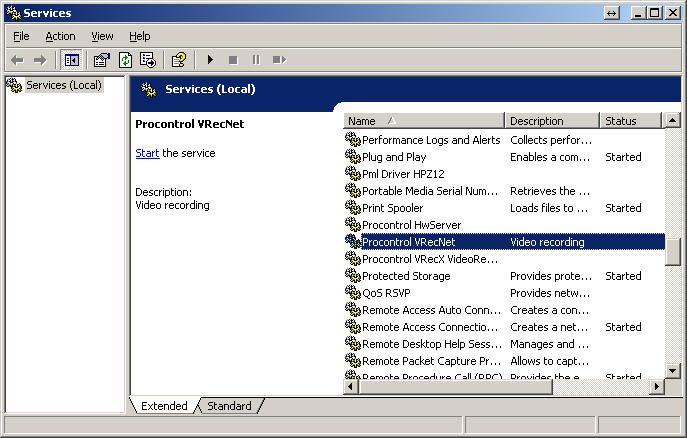Click the Restart Service toolbar button
This screenshot has width=687, height=438.
(x=279, y=60)
